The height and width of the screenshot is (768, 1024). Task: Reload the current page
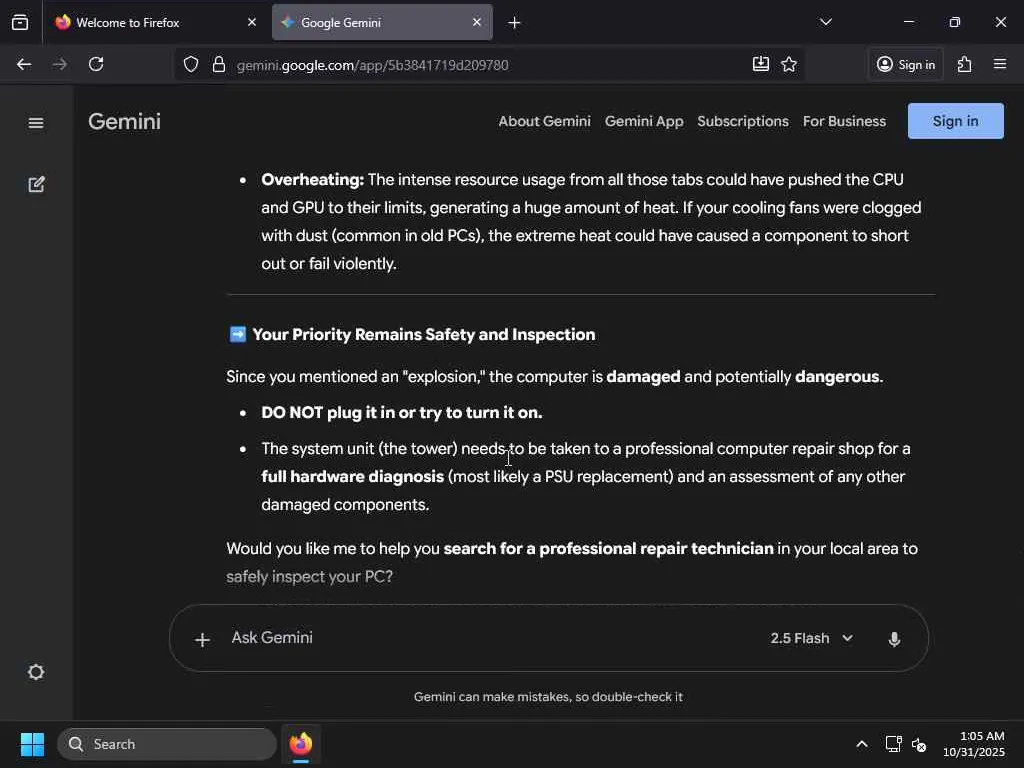coord(96,64)
